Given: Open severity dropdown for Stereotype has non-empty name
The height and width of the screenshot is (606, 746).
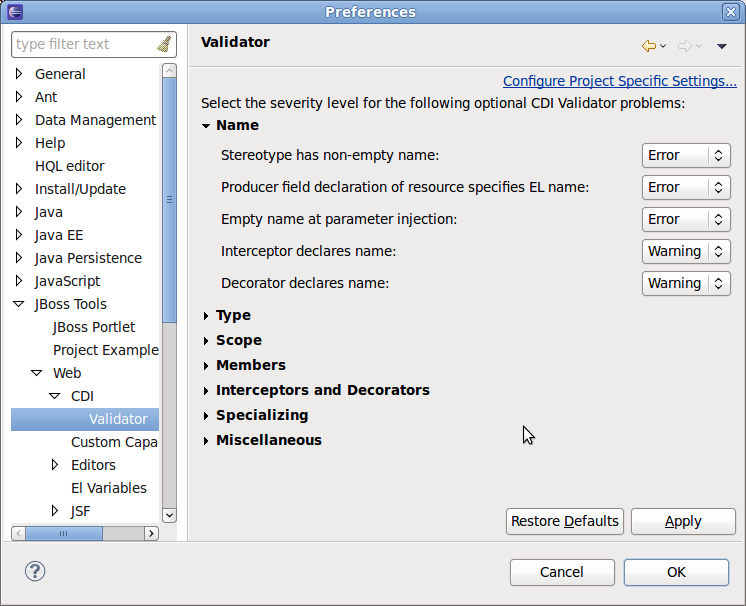Looking at the screenshot, I should pos(686,155).
